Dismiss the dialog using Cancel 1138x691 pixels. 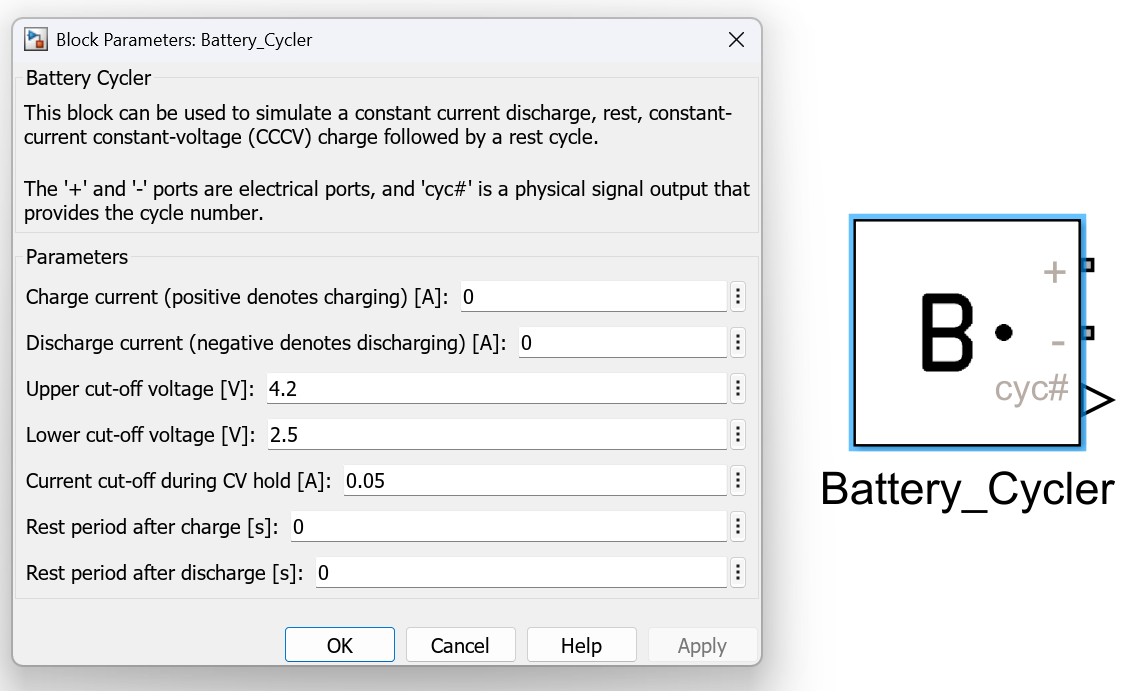pos(460,644)
